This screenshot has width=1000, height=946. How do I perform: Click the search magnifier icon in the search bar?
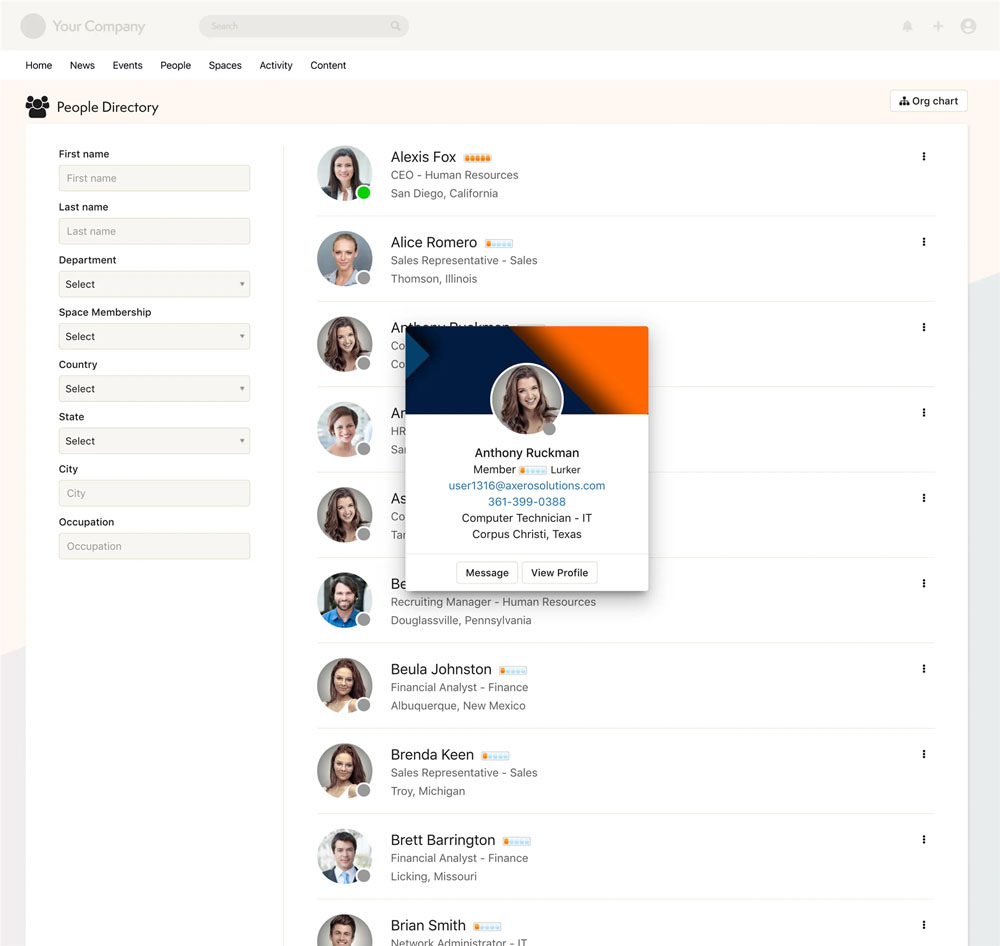click(x=396, y=26)
